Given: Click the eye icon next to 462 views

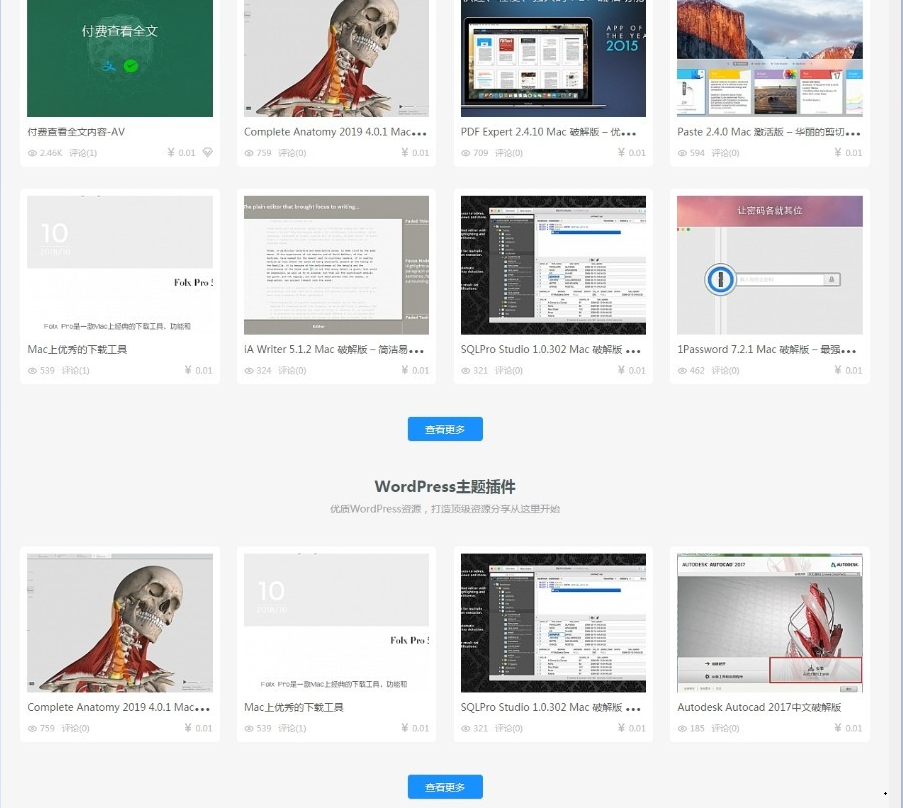Looking at the screenshot, I should (682, 371).
